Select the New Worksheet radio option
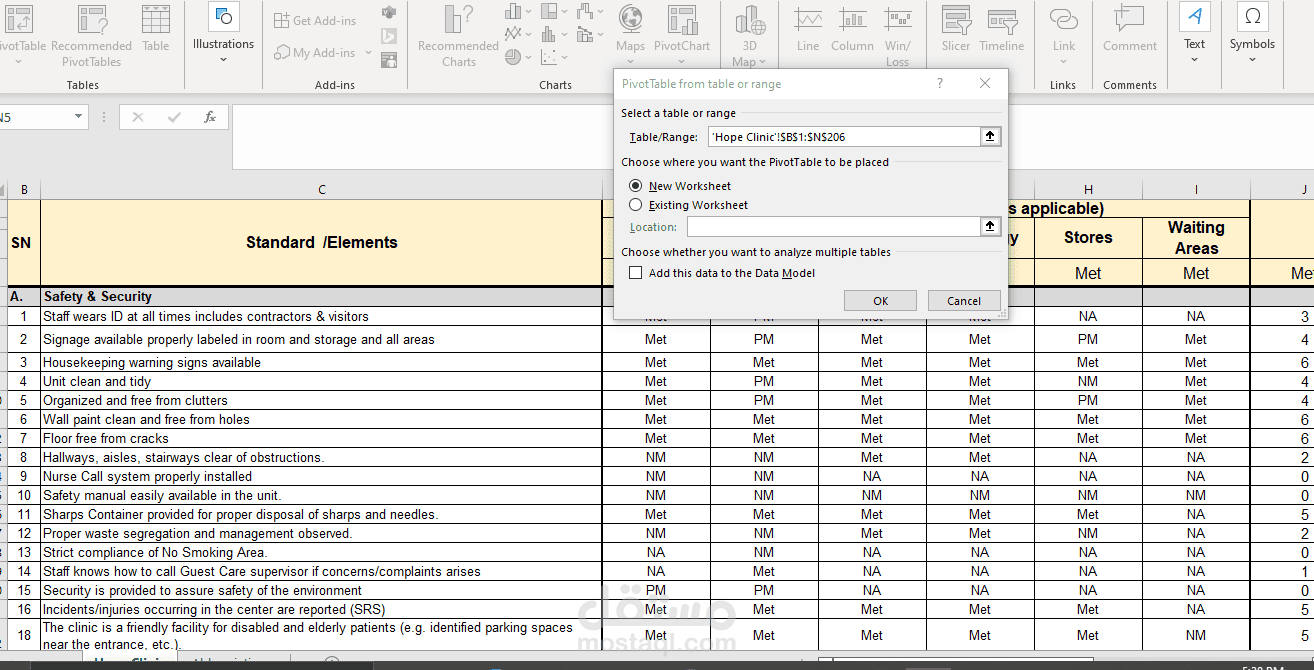This screenshot has width=1314, height=670. [x=636, y=186]
